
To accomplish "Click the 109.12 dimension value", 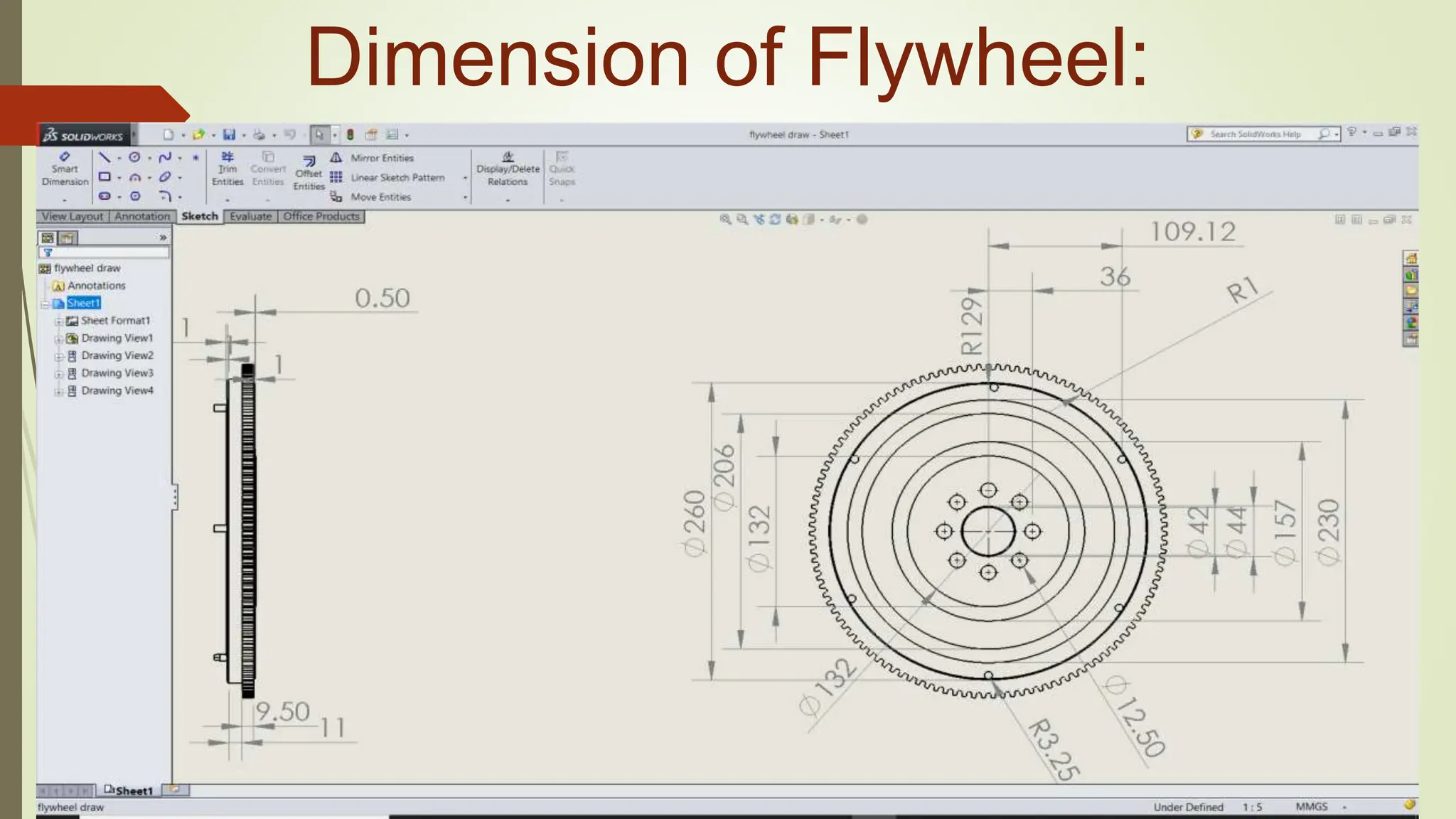I will click(x=1194, y=232).
